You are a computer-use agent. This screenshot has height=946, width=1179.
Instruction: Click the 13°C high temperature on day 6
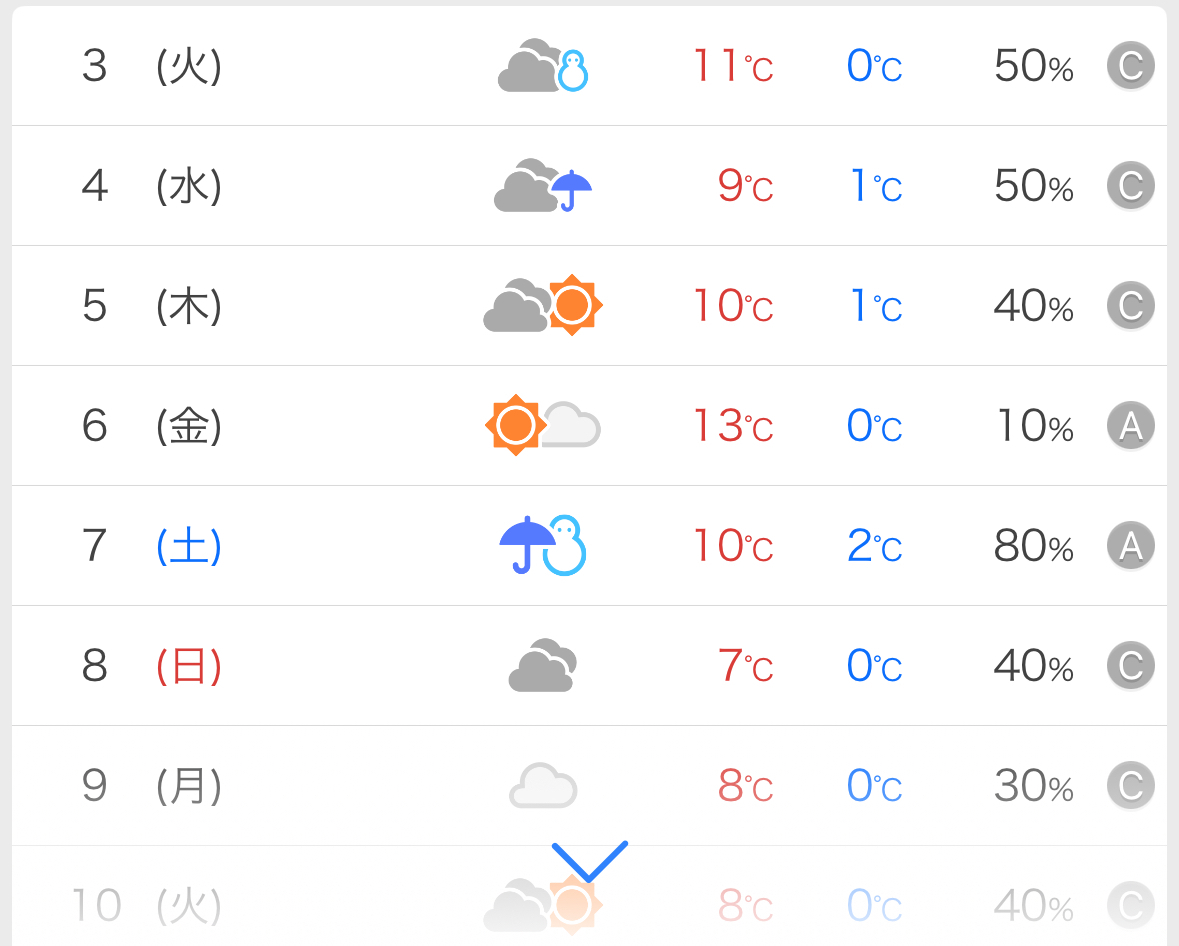click(x=733, y=426)
